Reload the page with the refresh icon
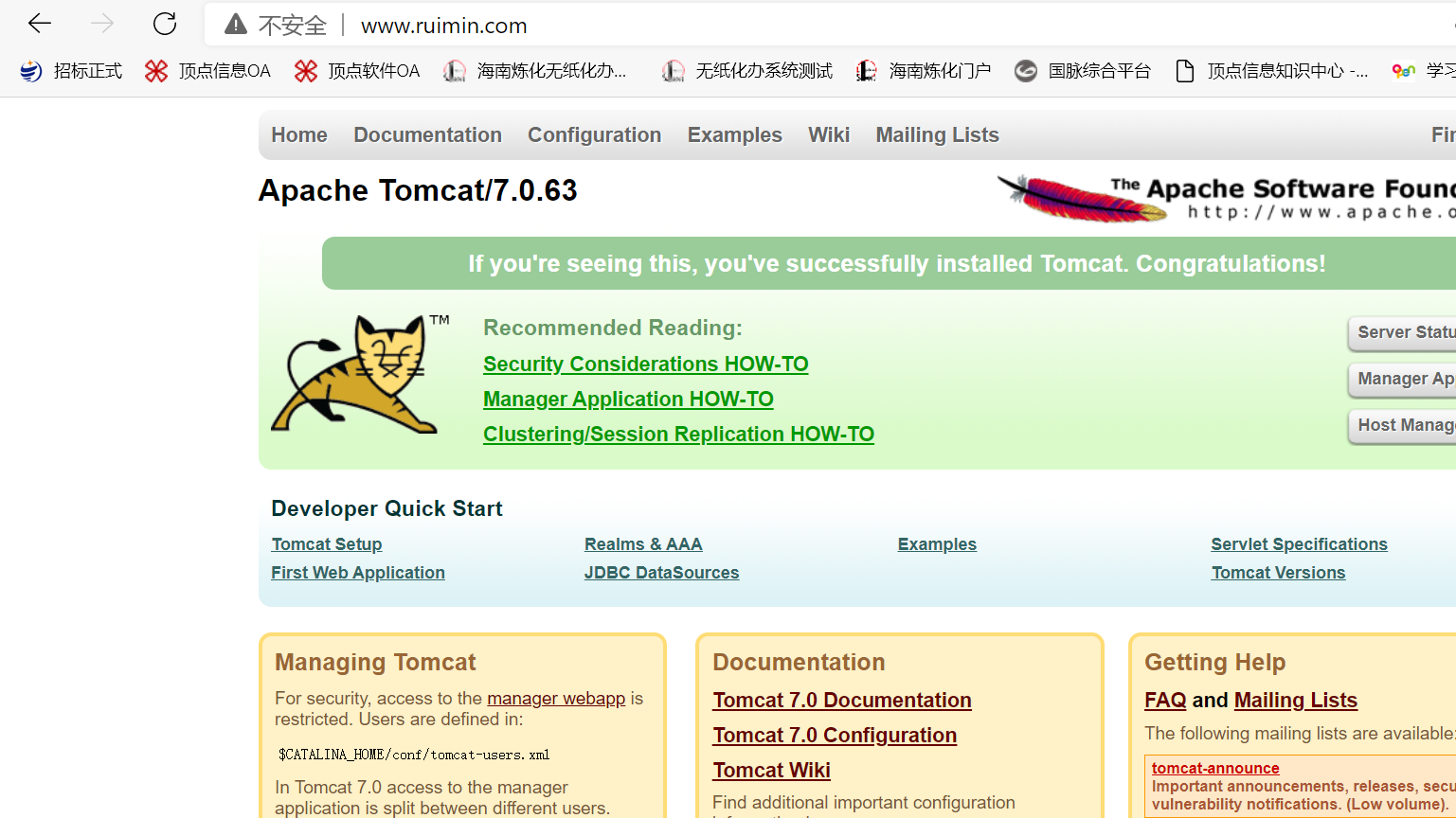 (165, 24)
